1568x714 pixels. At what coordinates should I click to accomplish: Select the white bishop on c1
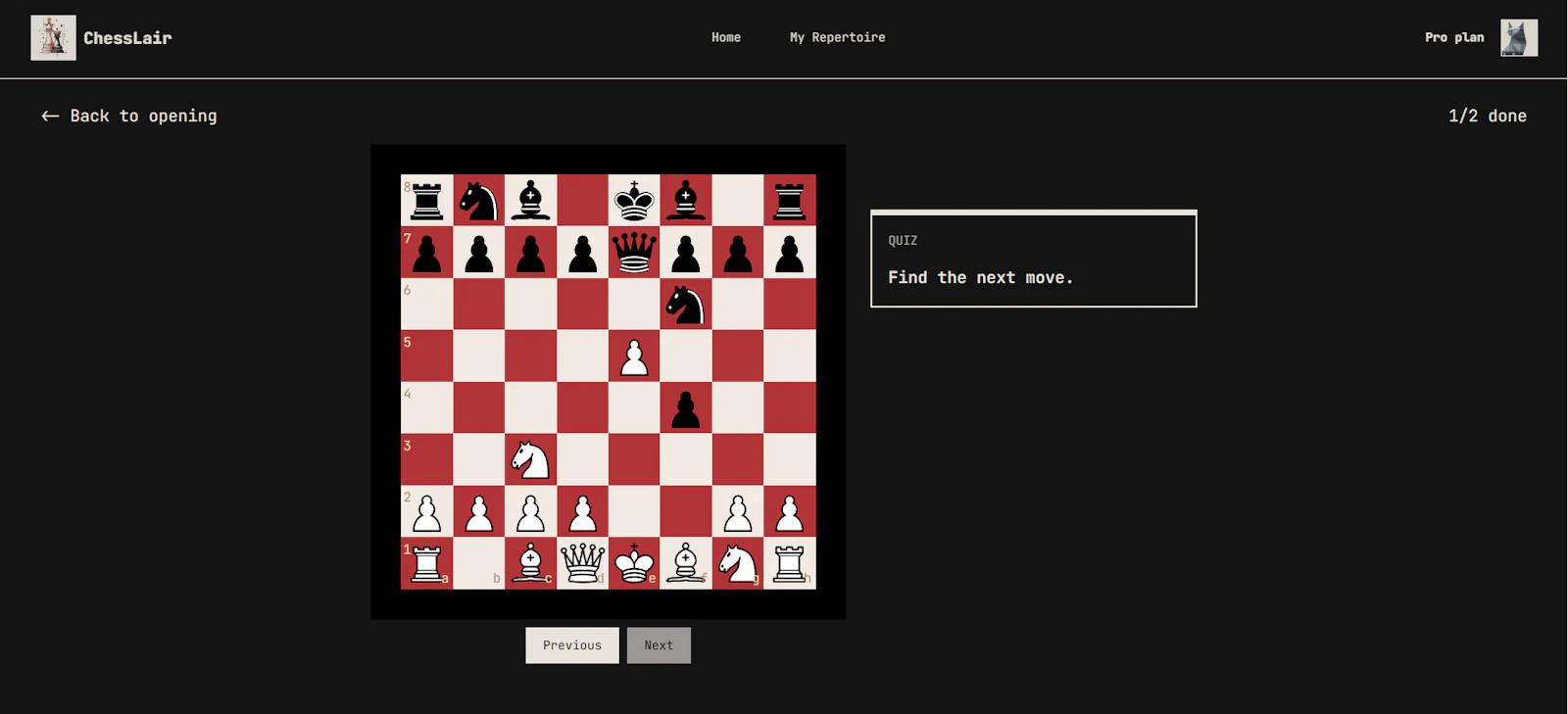click(530, 563)
